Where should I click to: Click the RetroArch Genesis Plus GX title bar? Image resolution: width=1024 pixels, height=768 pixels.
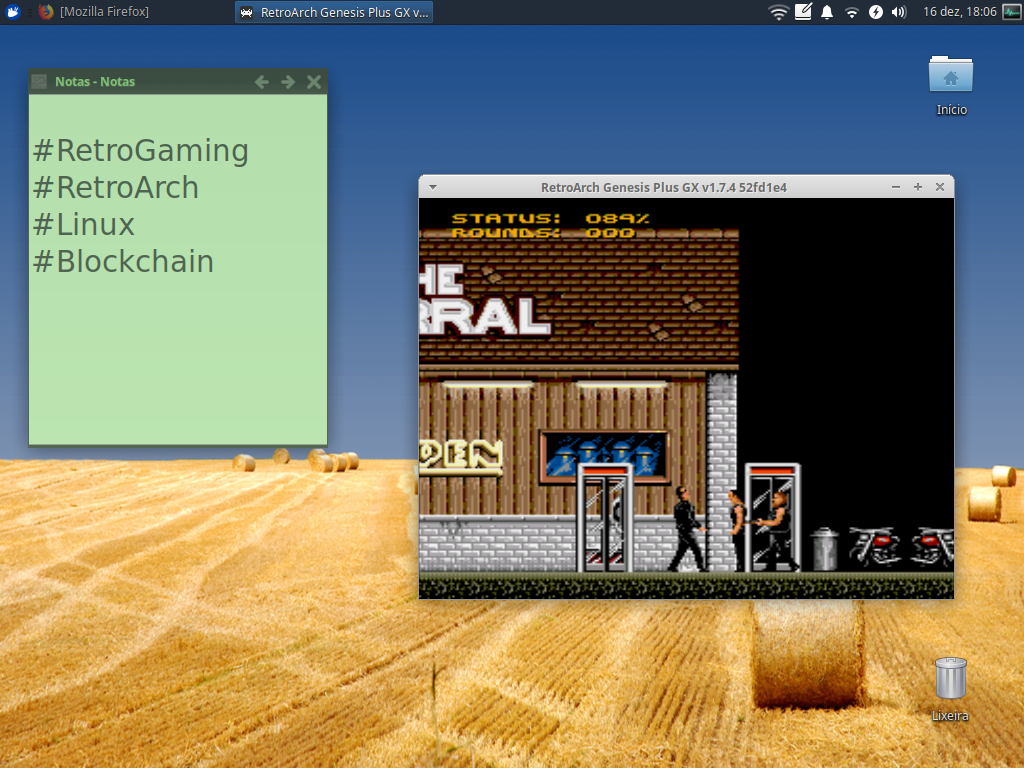tap(664, 187)
